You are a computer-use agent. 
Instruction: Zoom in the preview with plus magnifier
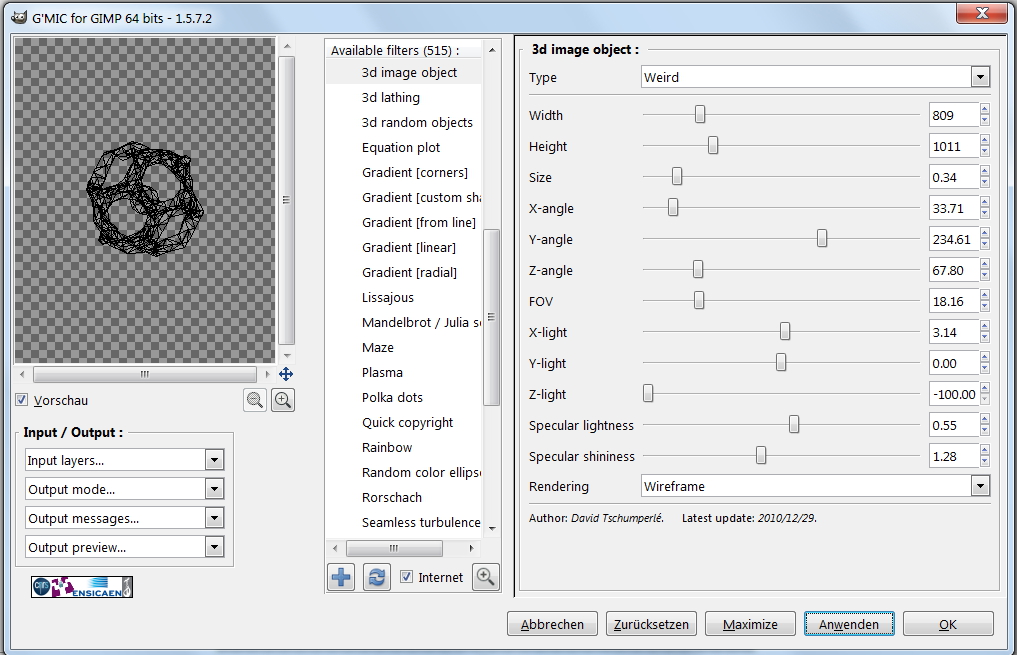283,400
